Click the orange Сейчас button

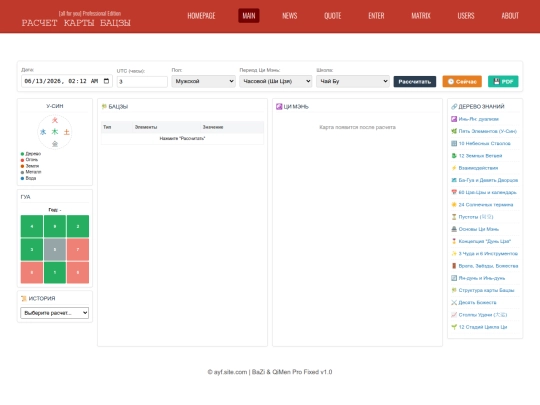pos(462,82)
